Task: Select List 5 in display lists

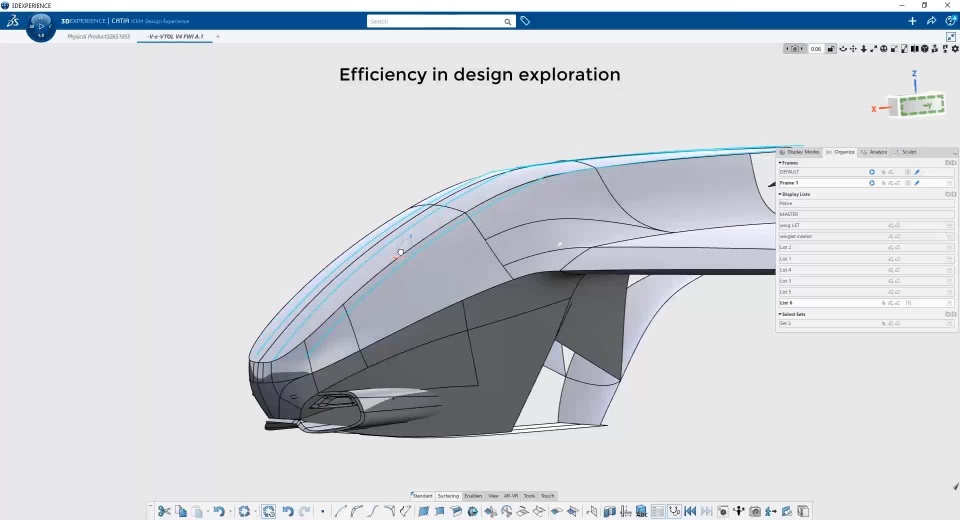Action: (x=866, y=292)
